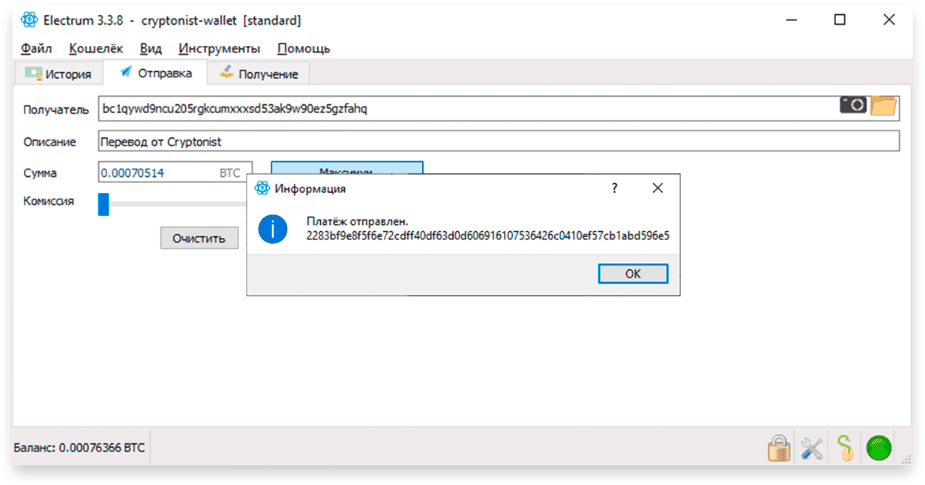The height and width of the screenshot is (485, 925).
Task: Switch to the Получение tab
Action: click(x=258, y=74)
